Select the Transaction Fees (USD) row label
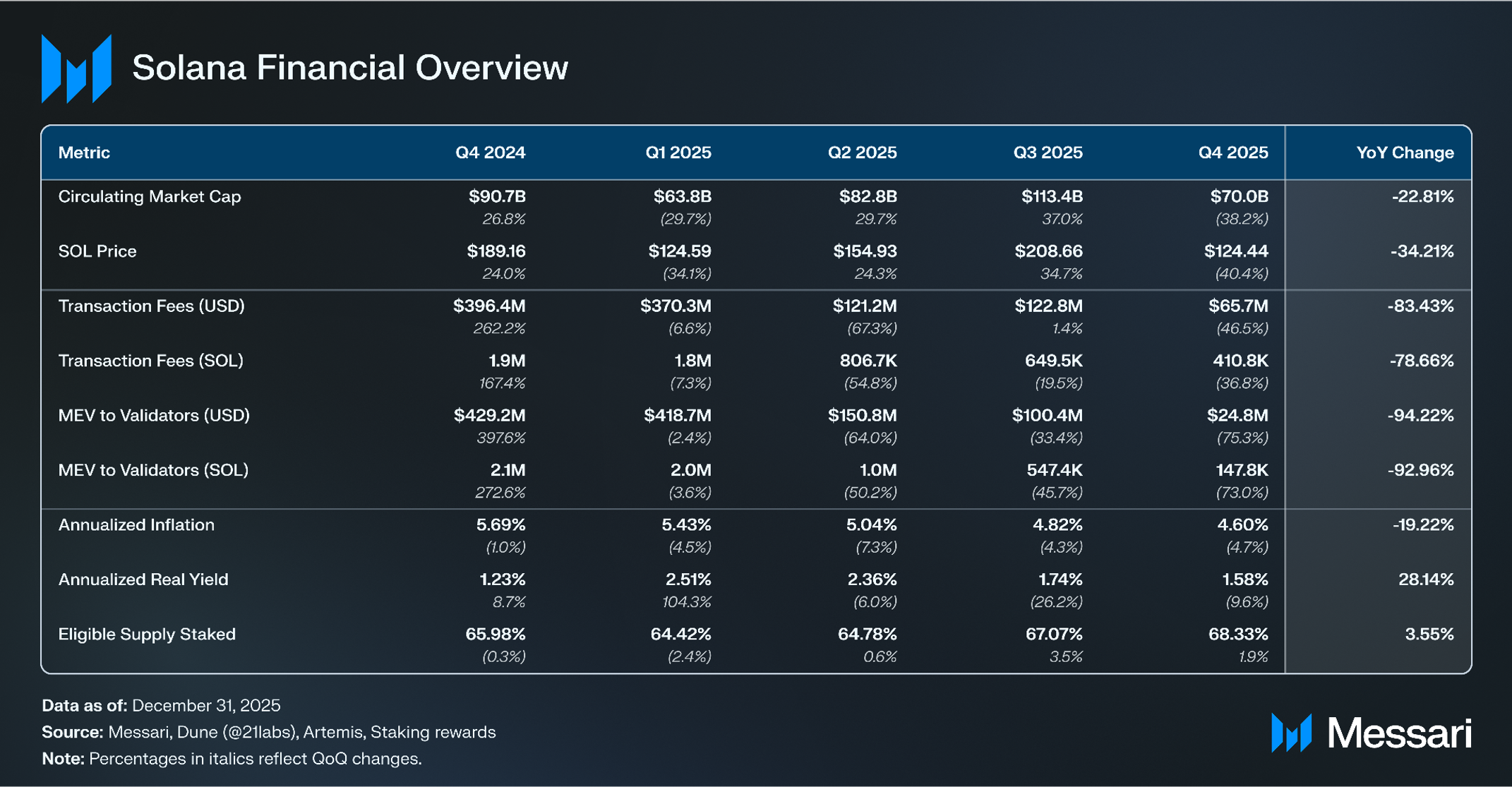The image size is (1512, 787). point(151,306)
